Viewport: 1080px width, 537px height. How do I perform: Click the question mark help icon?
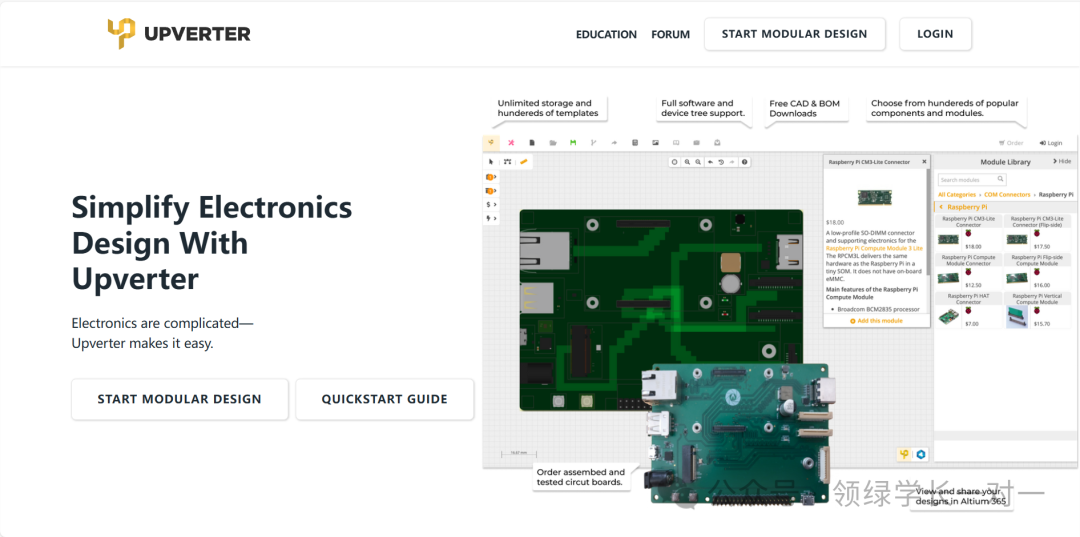tap(744, 162)
